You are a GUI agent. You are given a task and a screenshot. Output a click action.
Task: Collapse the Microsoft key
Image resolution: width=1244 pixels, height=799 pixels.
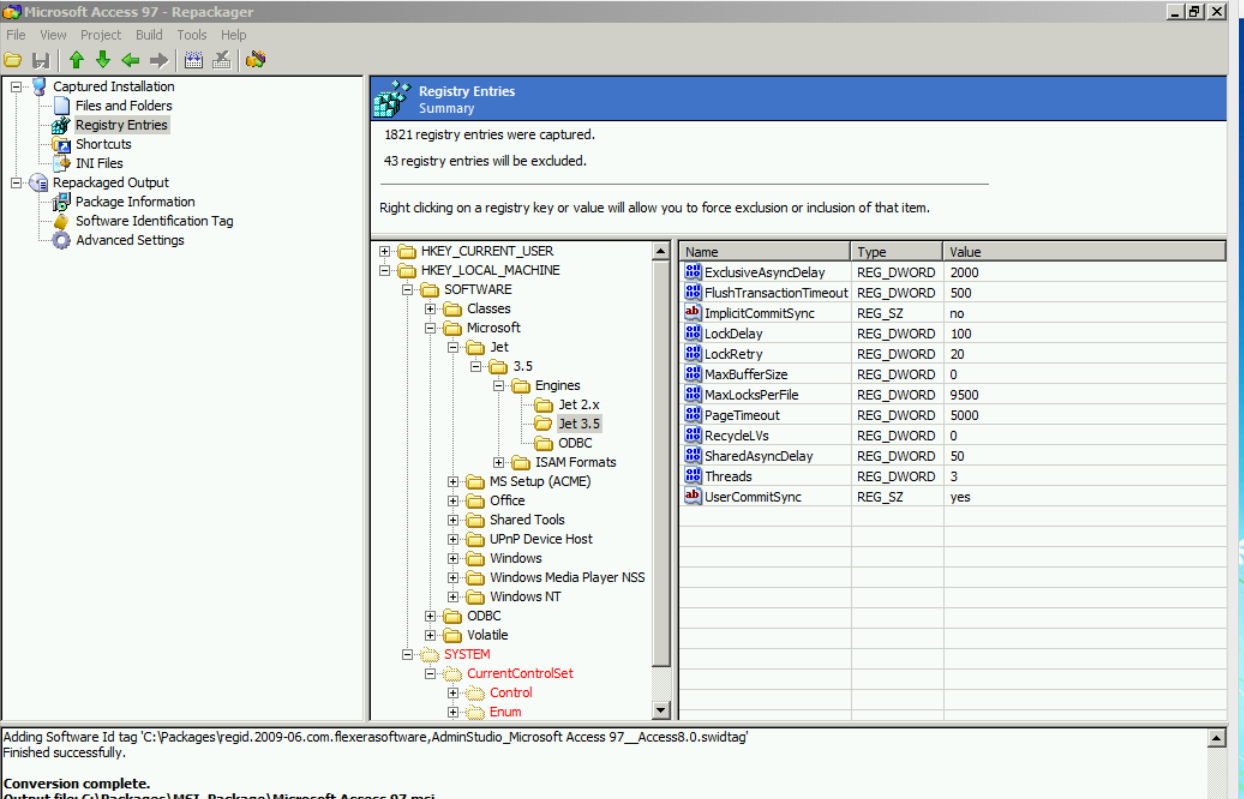pyautogui.click(x=431, y=328)
